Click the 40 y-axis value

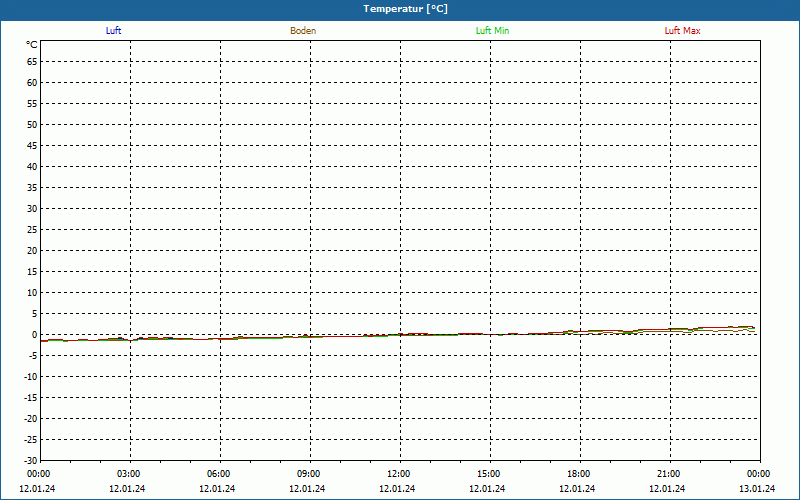click(x=32, y=167)
